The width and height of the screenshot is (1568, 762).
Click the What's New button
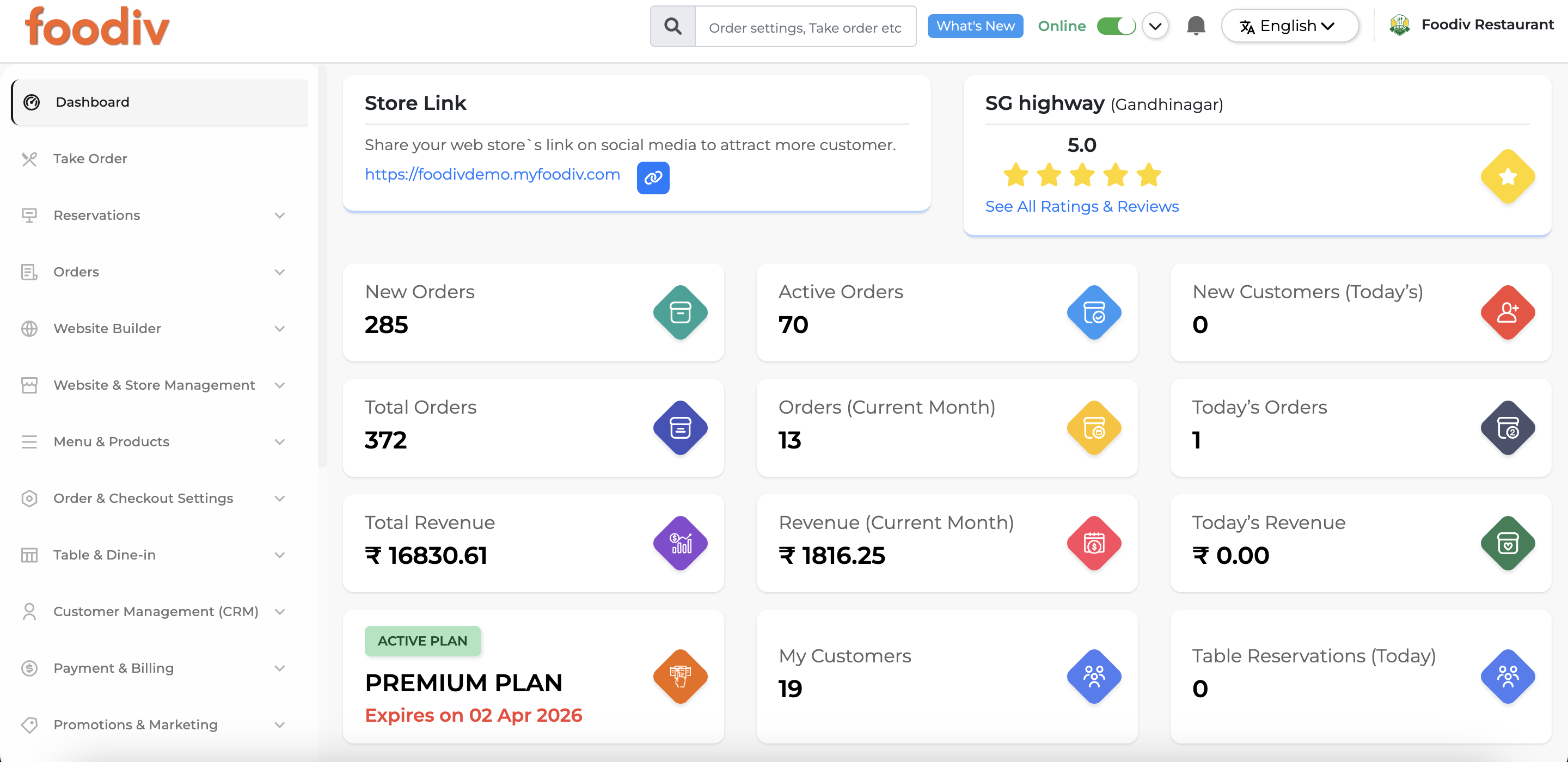tap(975, 26)
